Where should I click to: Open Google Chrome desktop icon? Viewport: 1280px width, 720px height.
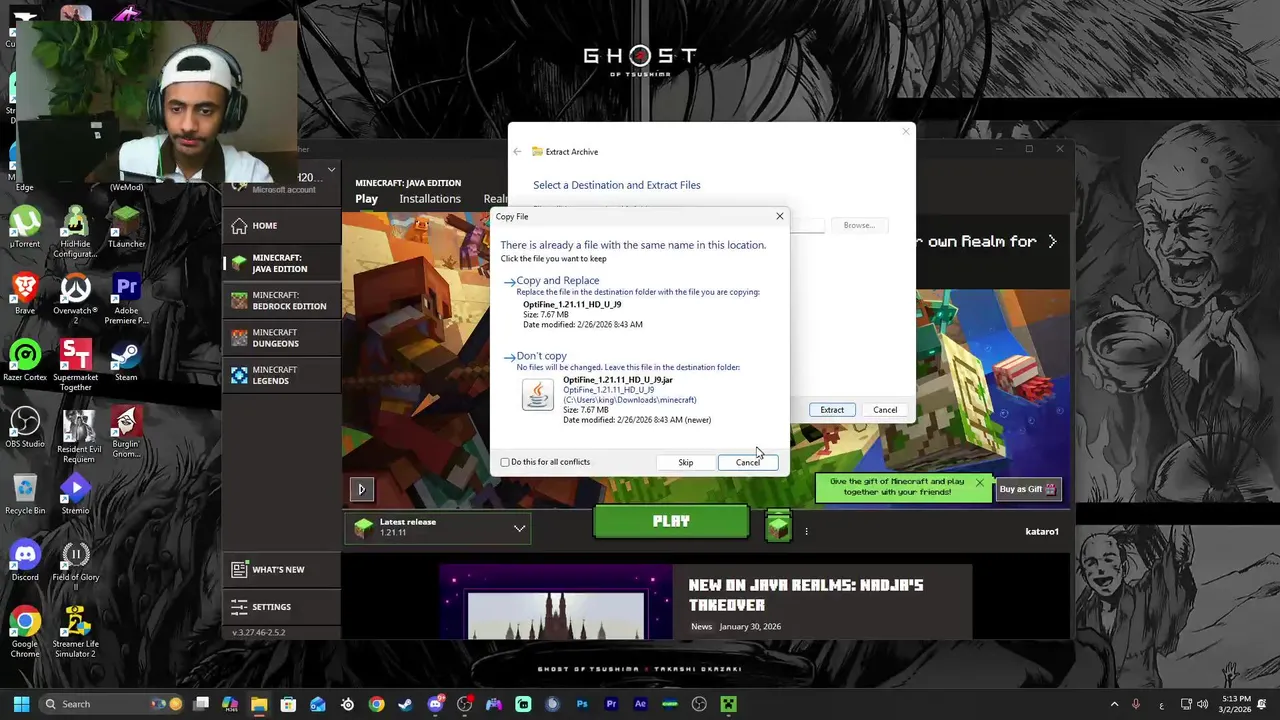(x=25, y=632)
